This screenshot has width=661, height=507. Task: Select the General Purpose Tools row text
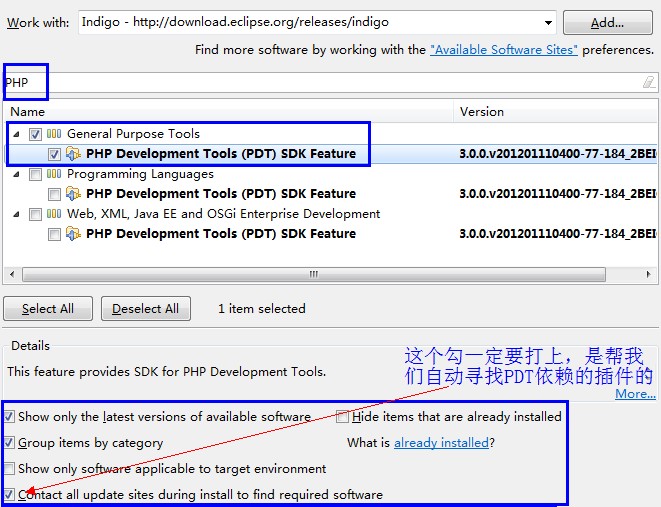(133, 134)
